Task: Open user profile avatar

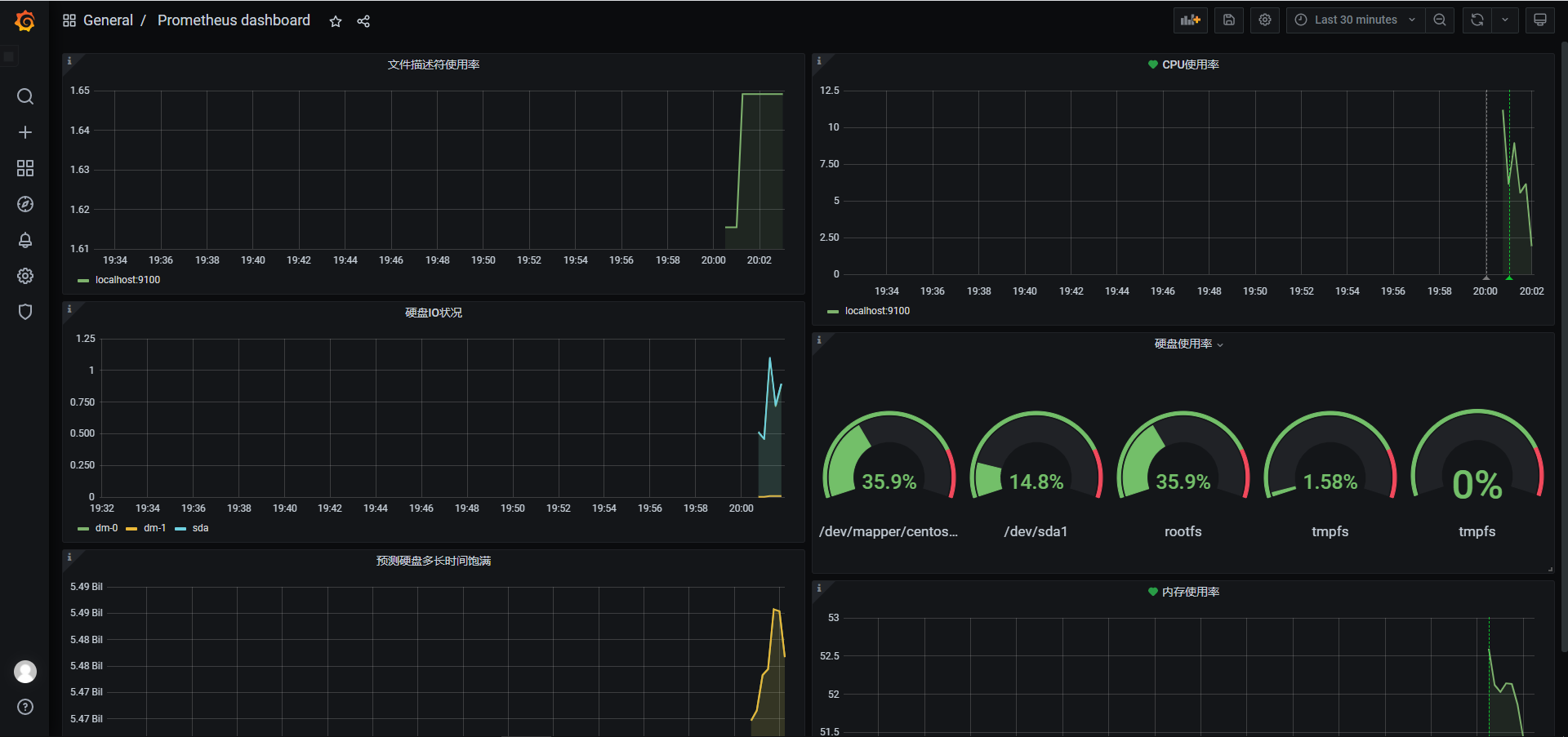Action: pos(25,672)
